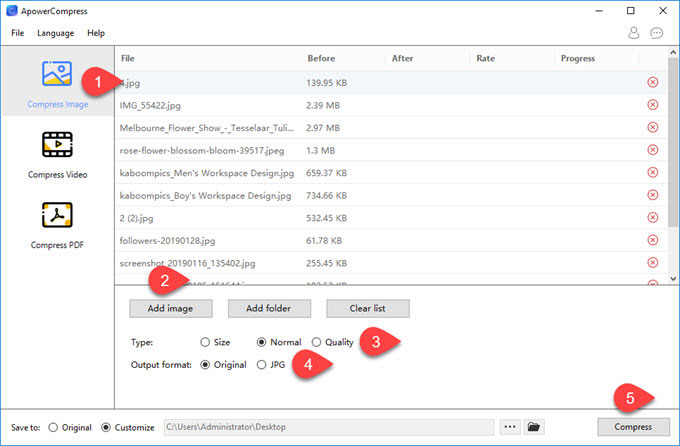The height and width of the screenshot is (446, 680).
Task: Open the output folder icon
Action: 534,427
